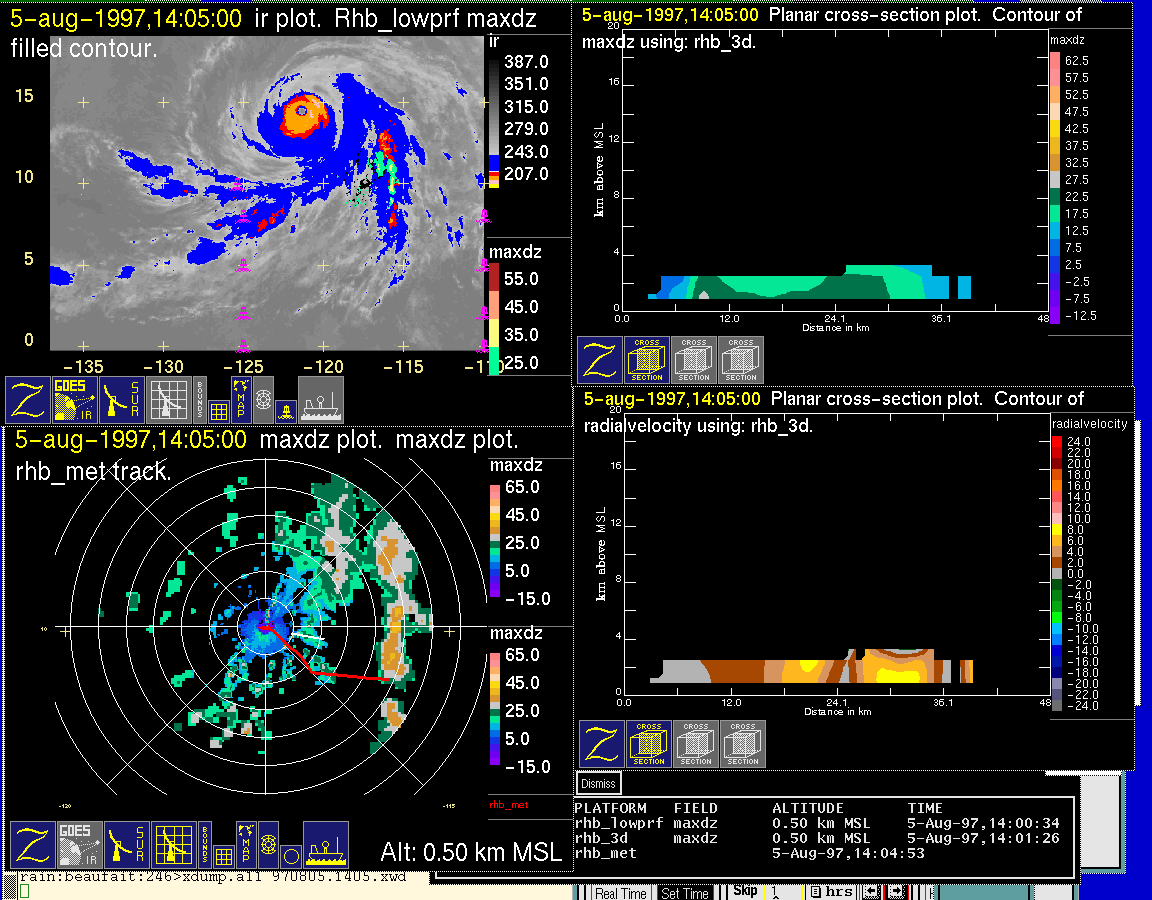Step time forward with right arrow button
1152x900 pixels.
(x=897, y=892)
